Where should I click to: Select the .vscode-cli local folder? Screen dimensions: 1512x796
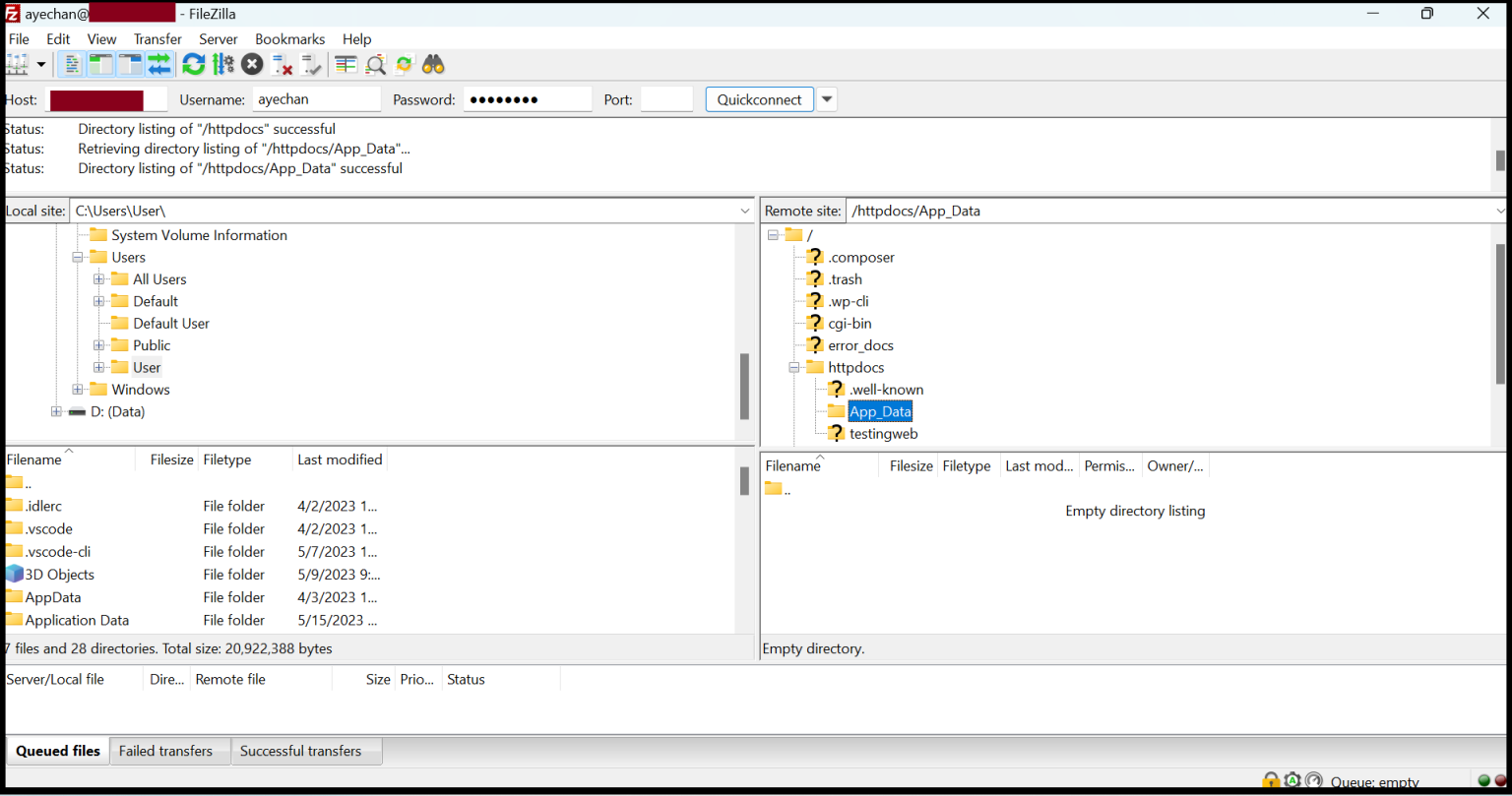click(x=57, y=552)
